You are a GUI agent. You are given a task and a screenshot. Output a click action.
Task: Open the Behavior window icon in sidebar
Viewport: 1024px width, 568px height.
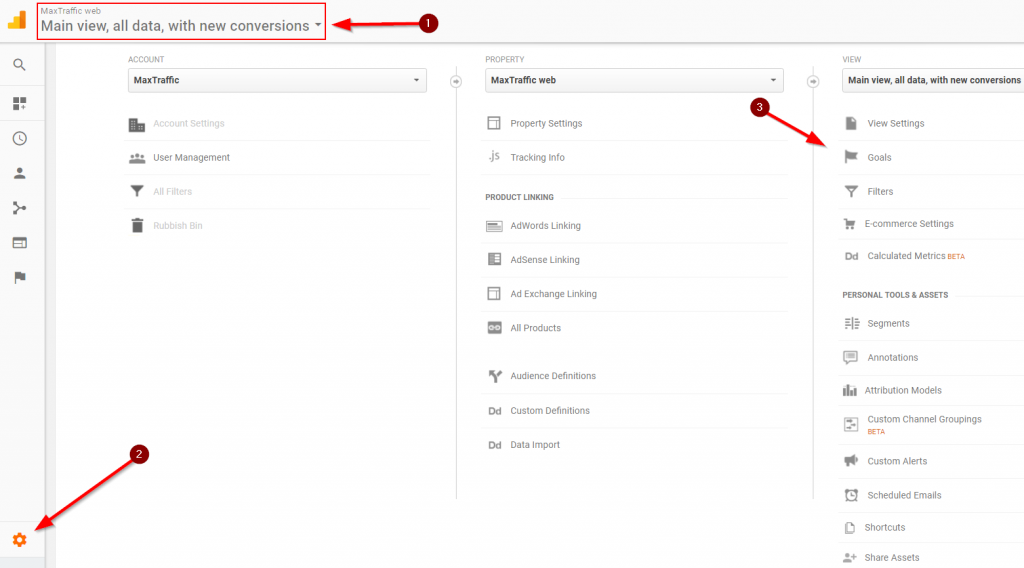(x=20, y=243)
